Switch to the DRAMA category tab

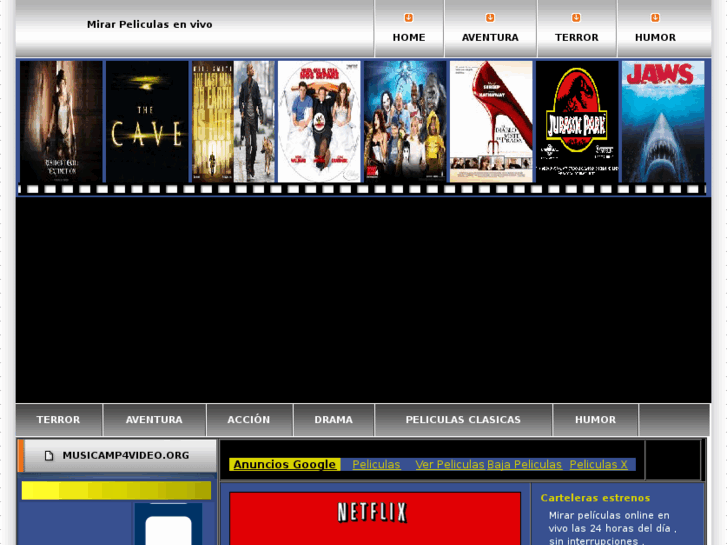tap(334, 420)
